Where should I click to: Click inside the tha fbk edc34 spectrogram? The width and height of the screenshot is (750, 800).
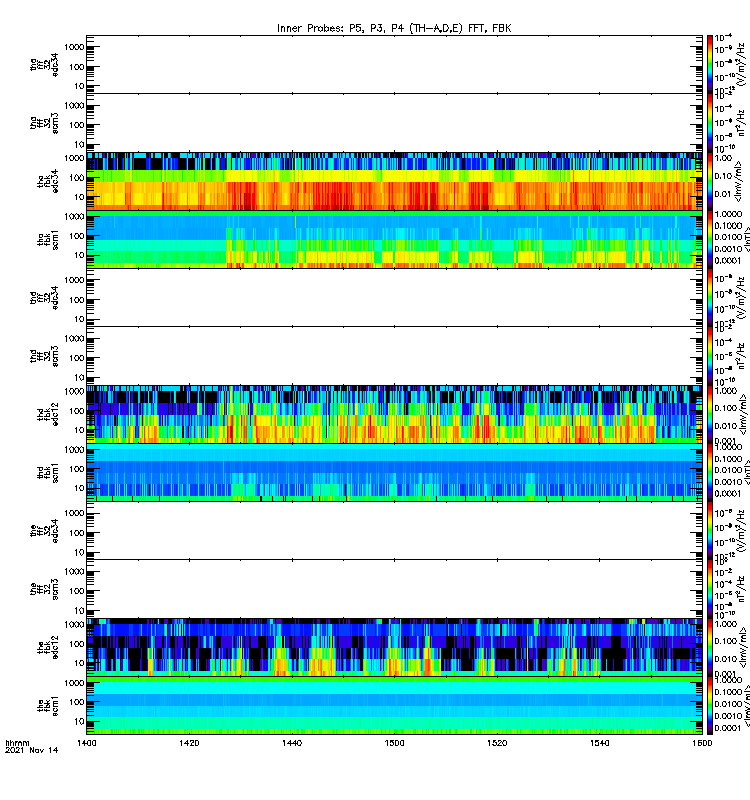pos(394,181)
